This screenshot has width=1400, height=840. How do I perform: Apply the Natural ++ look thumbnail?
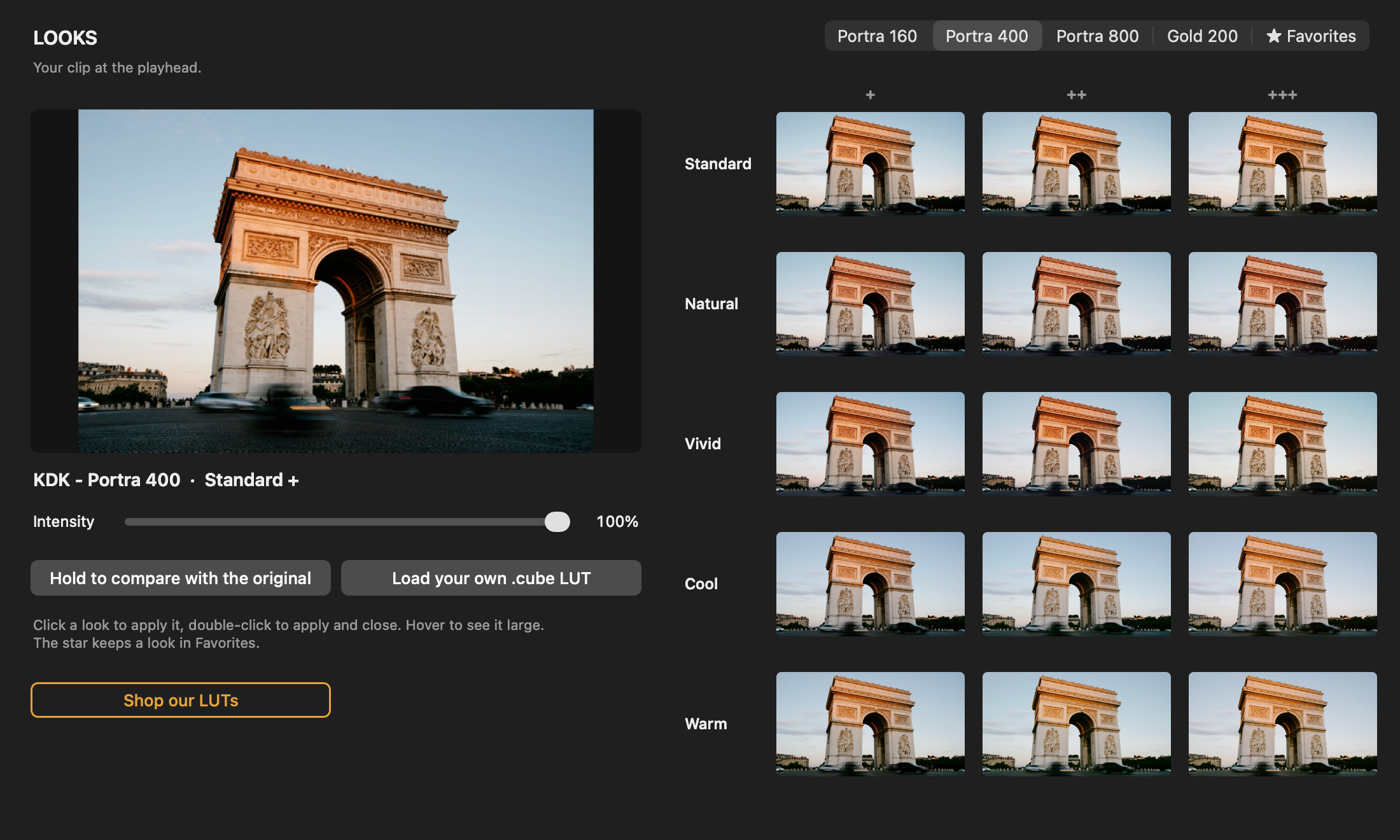tap(1077, 304)
